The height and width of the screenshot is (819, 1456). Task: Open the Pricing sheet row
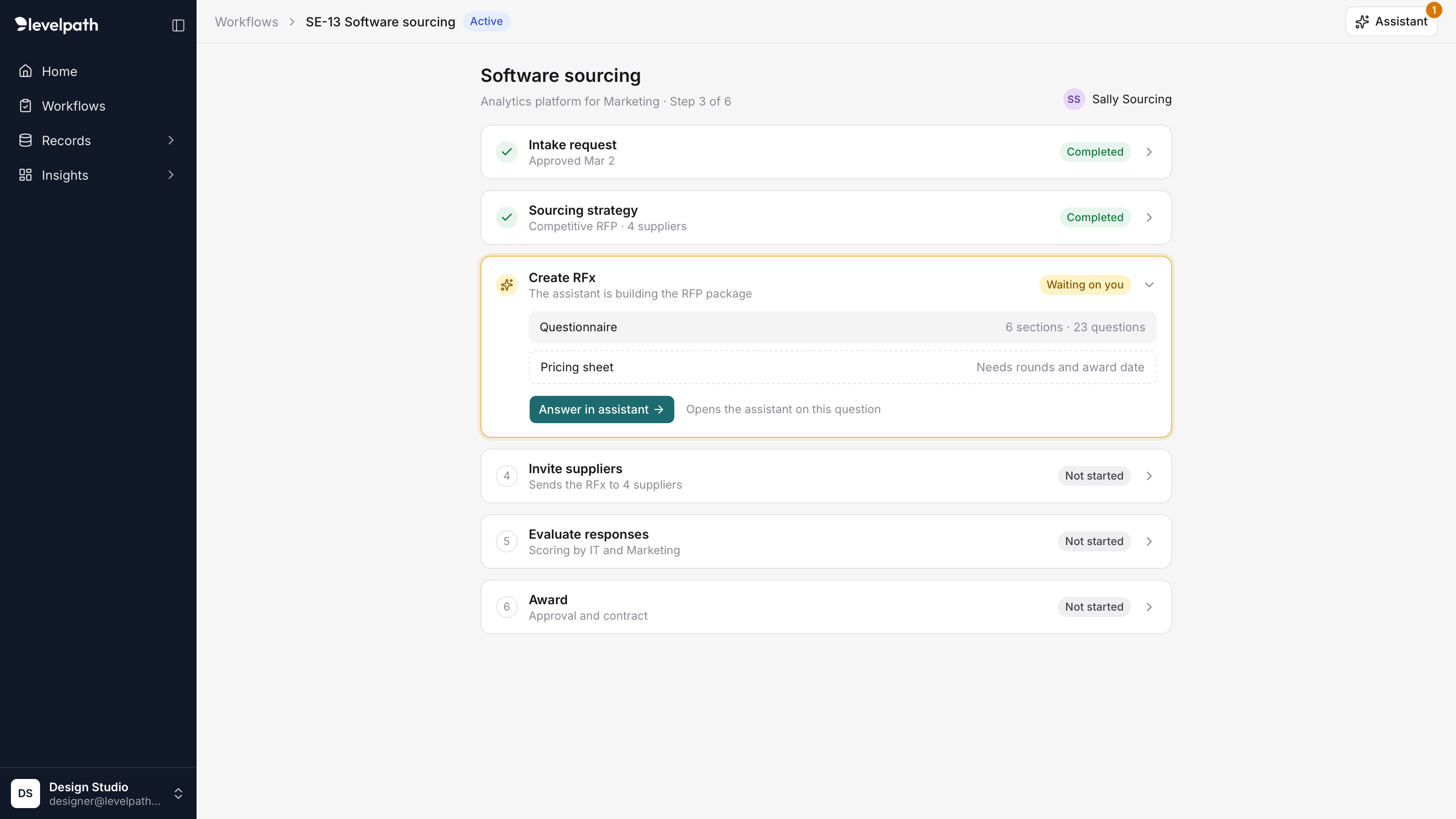tap(842, 367)
